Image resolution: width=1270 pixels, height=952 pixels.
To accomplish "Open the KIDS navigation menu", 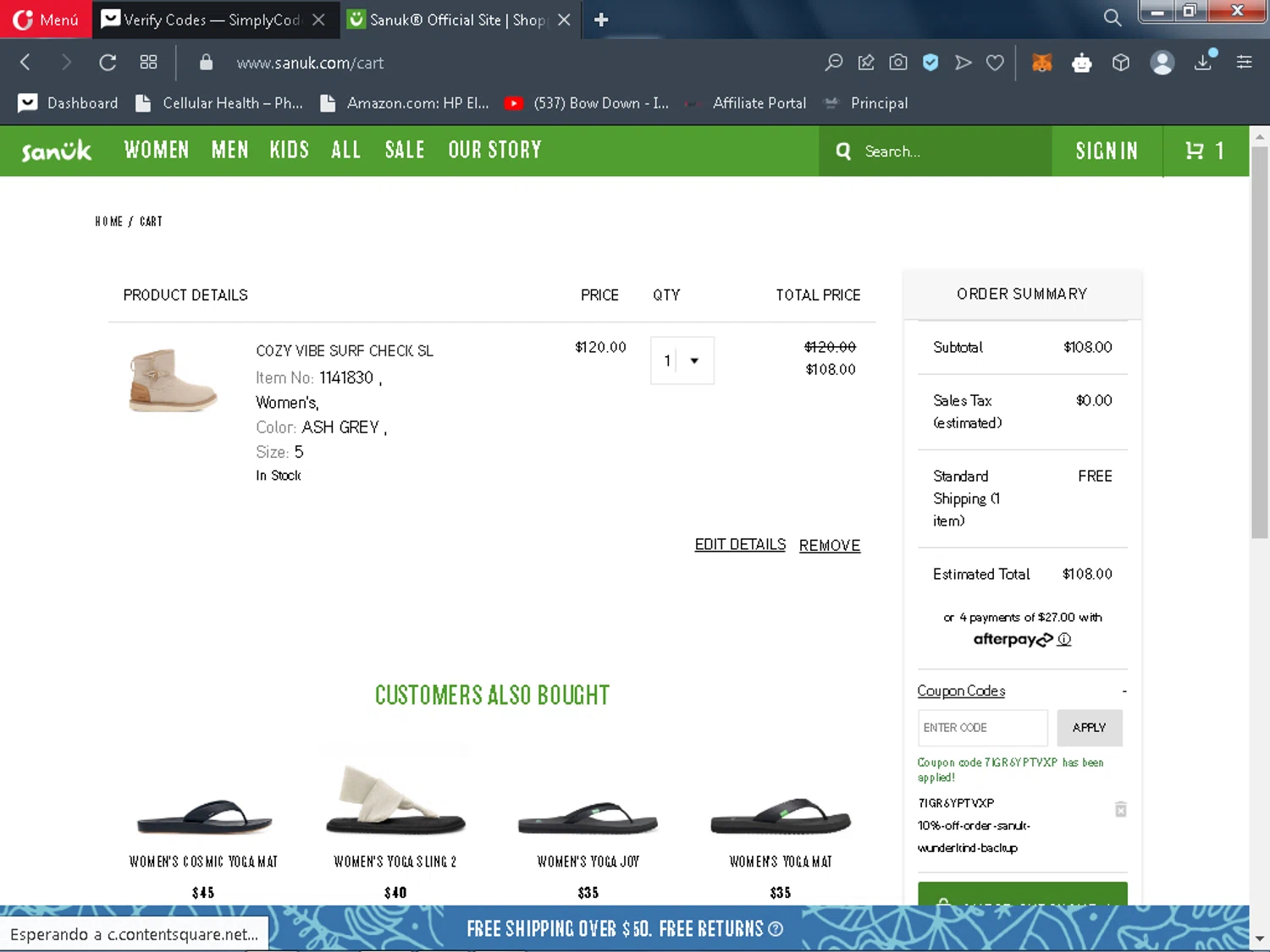I will click(290, 151).
